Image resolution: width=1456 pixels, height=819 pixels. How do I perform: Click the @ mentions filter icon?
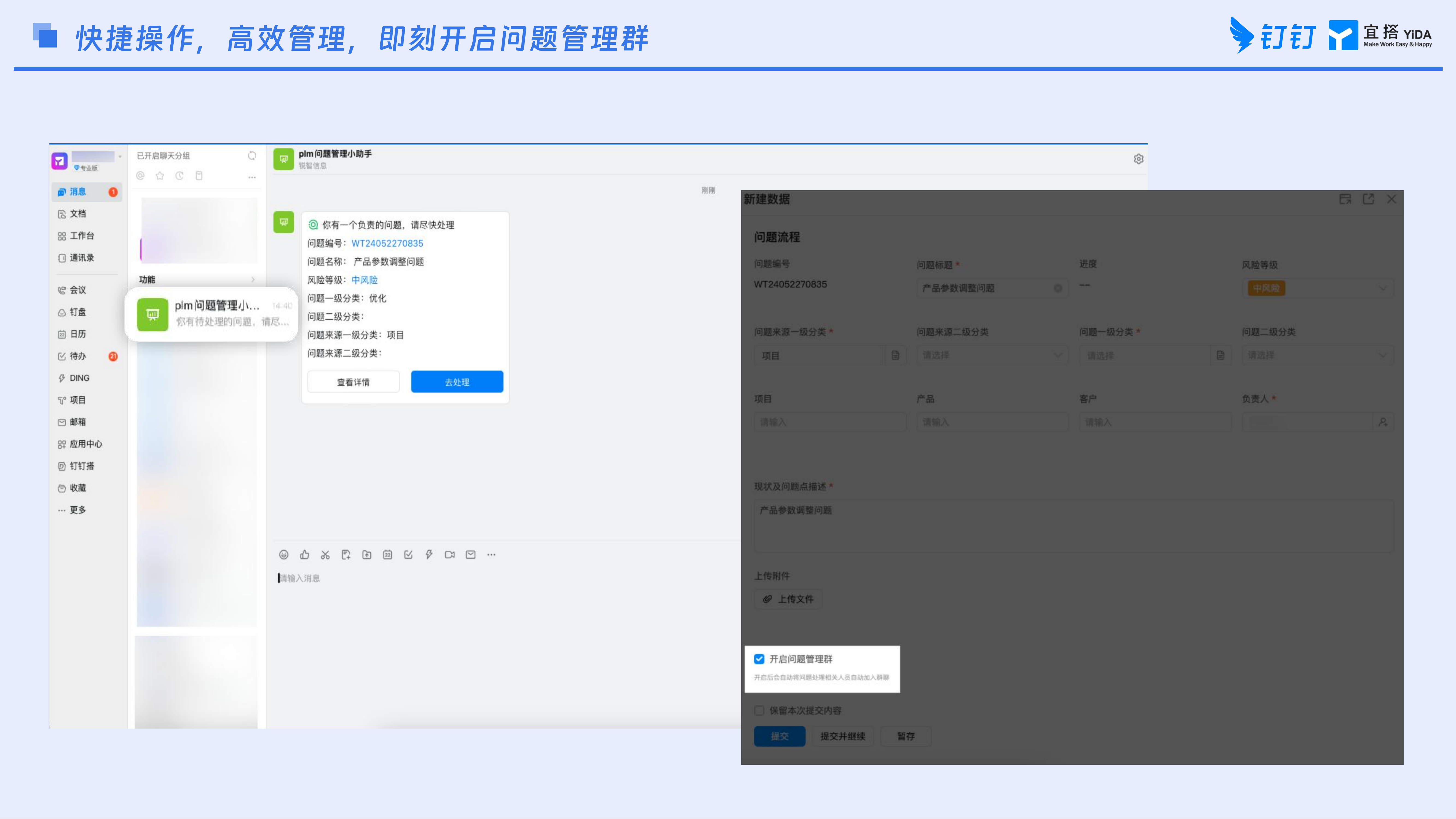[140, 176]
